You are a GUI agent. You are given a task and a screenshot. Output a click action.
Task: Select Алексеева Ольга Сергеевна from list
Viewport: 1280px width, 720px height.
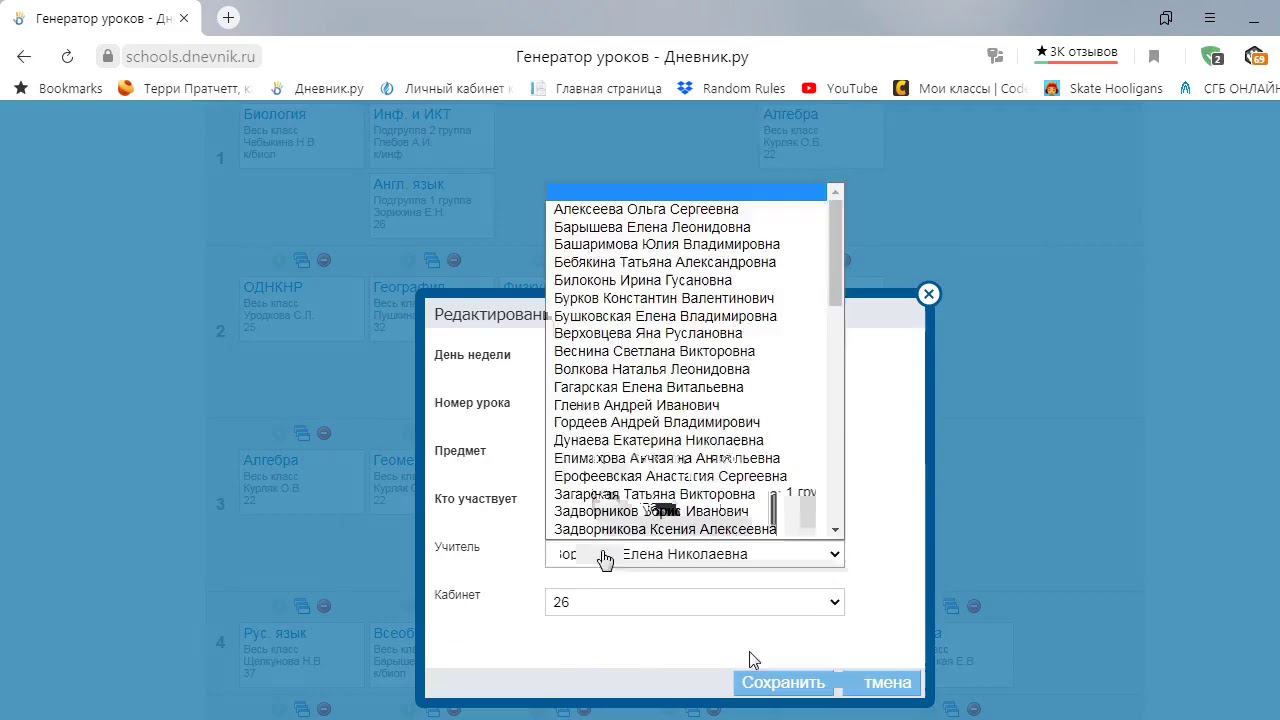[x=687, y=209]
